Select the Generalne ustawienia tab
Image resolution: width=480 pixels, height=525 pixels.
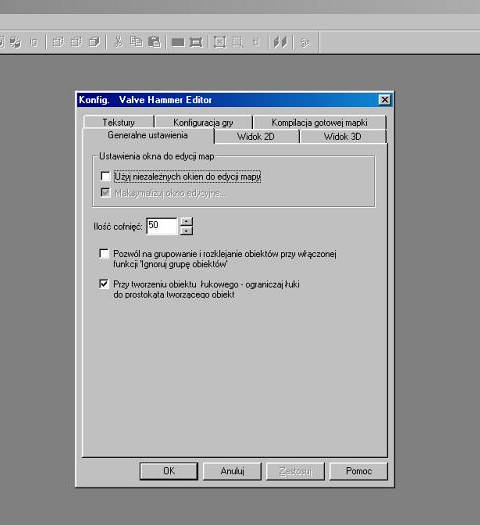tap(148, 135)
